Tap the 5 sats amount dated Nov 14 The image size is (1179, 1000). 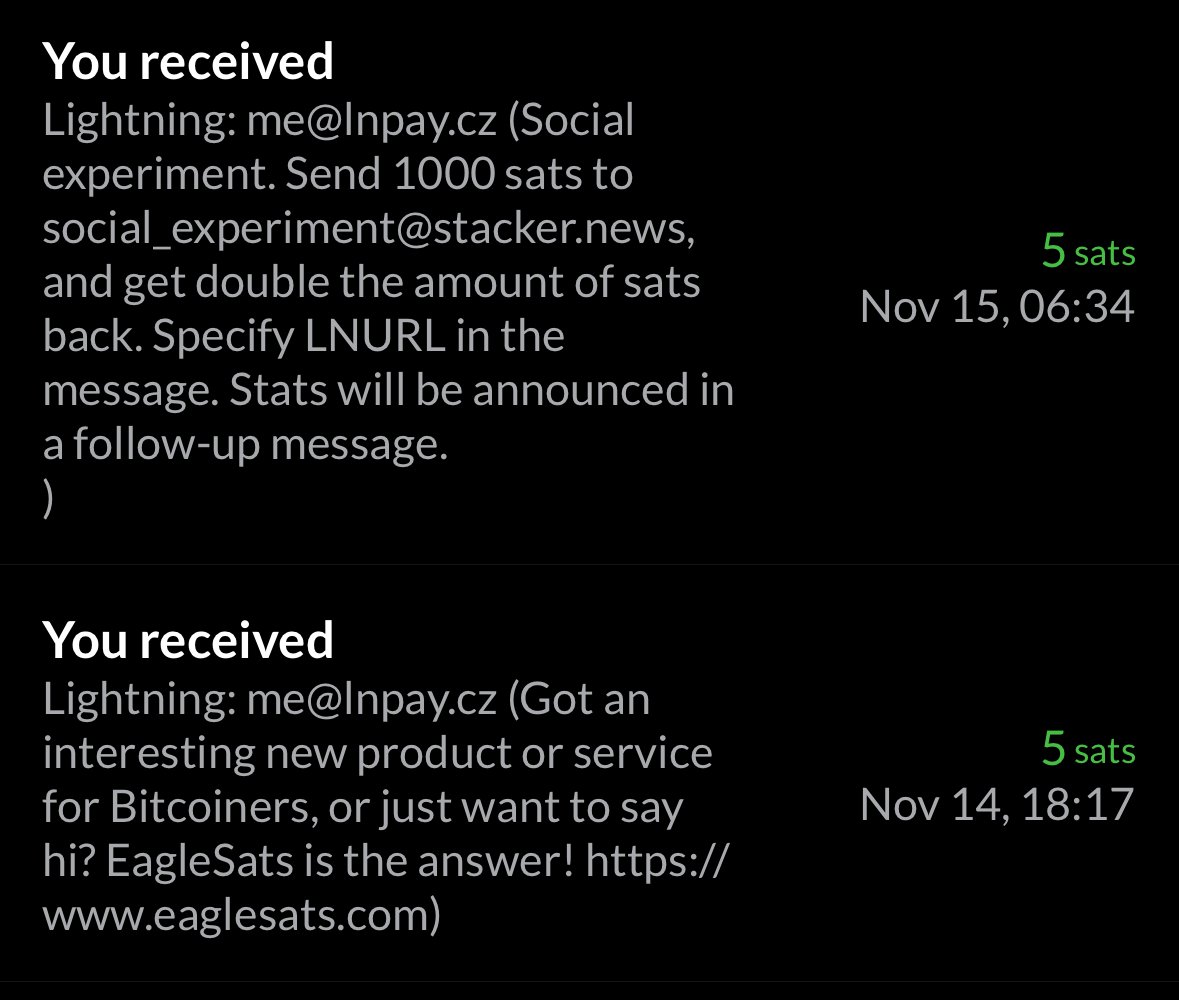point(1088,749)
